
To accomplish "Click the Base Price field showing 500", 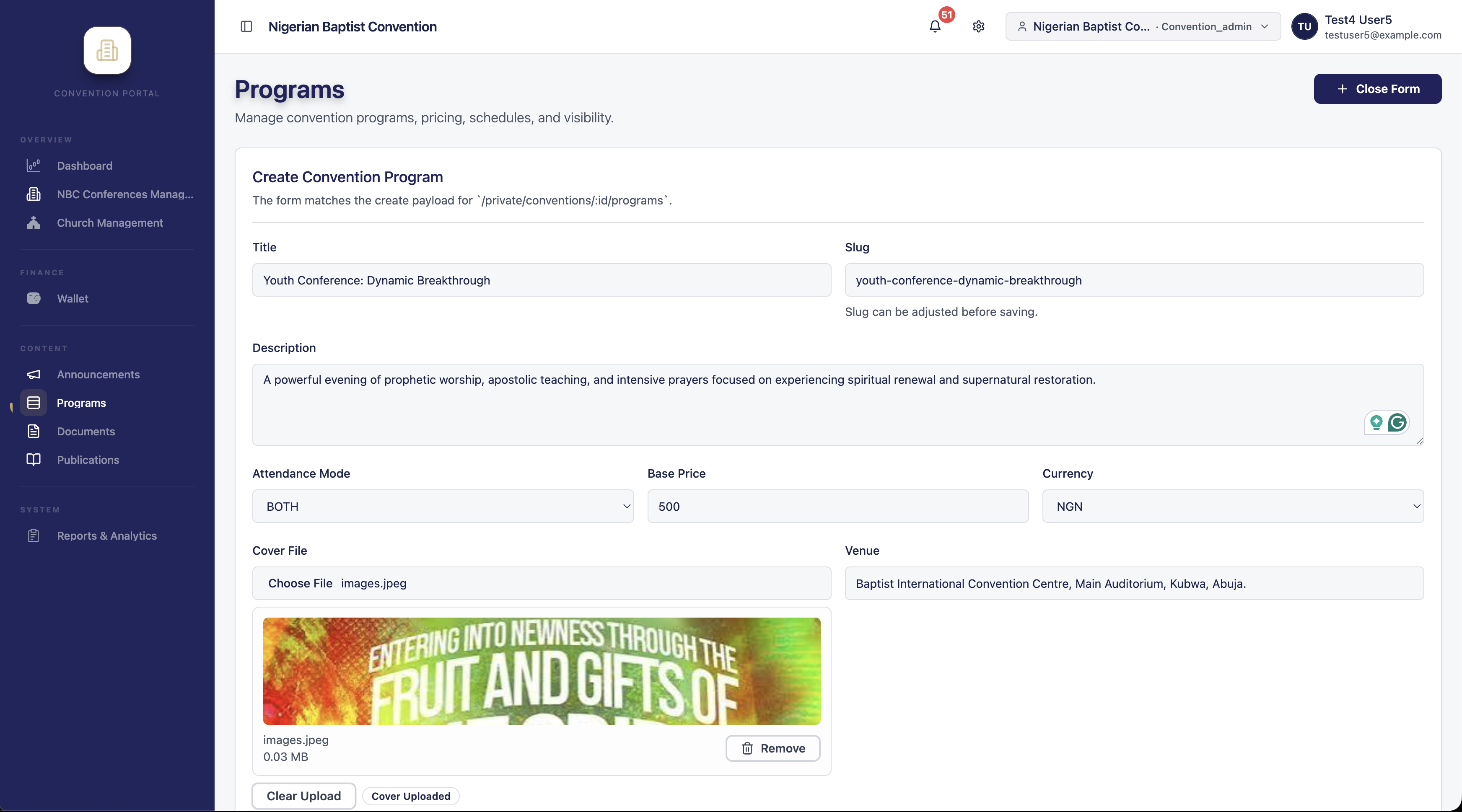I will point(838,506).
